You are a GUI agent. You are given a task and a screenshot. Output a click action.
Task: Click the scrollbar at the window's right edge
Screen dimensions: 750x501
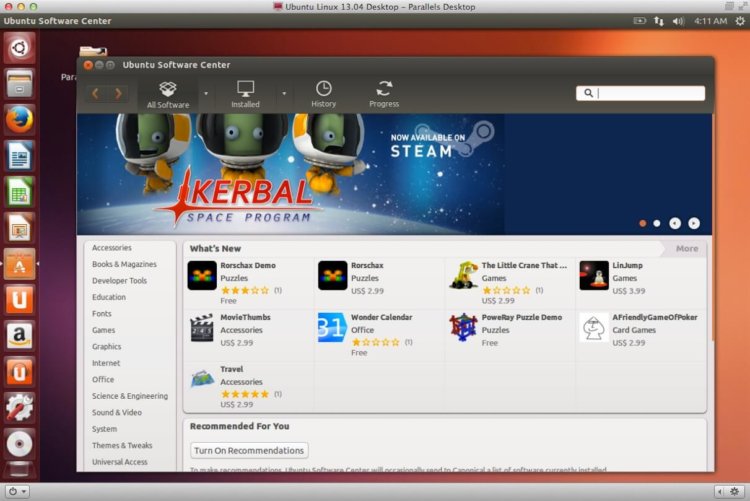(712, 227)
